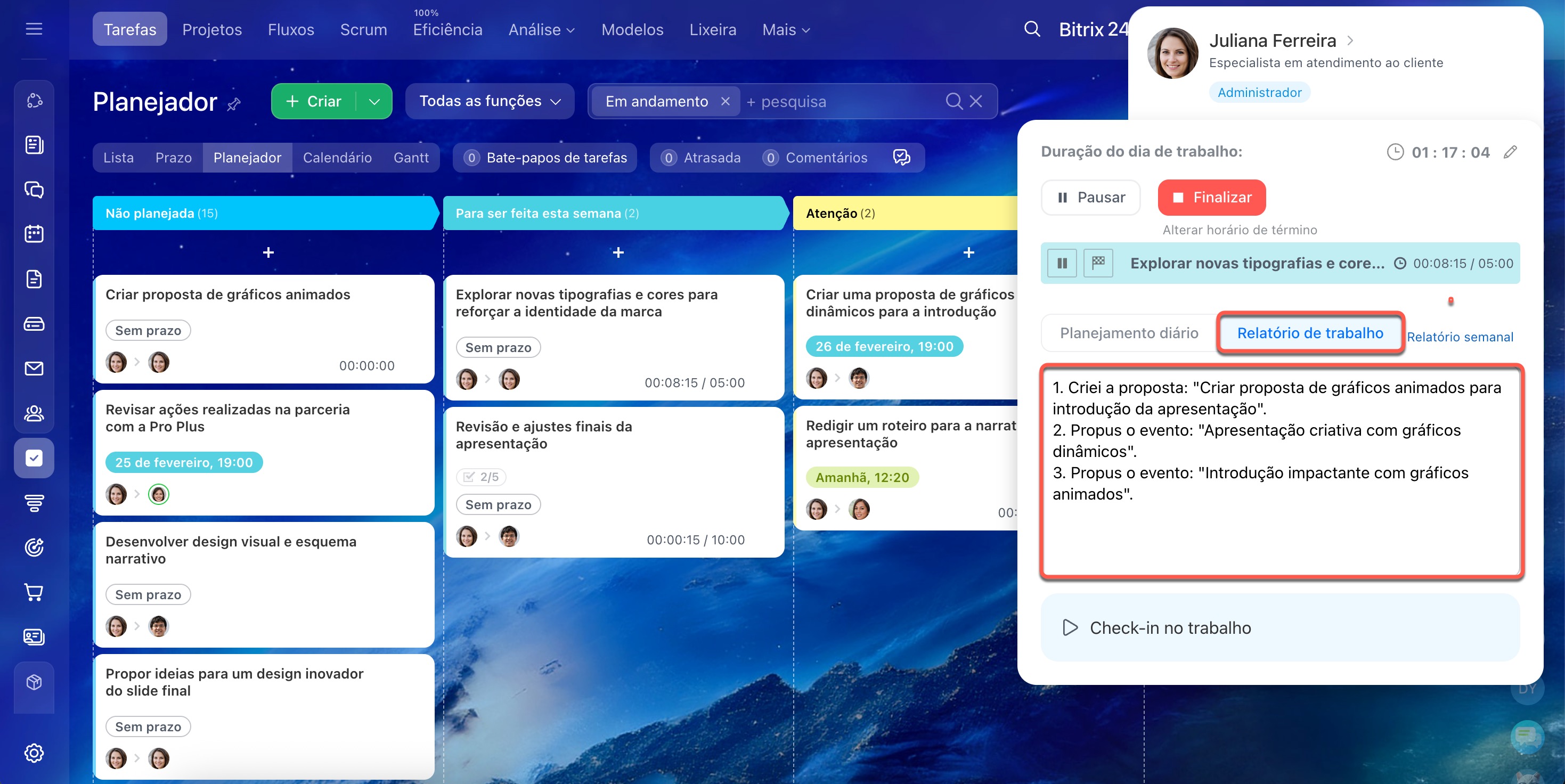Pin the Planejador page with pin icon
Screen dimensions: 1565x784
tap(234, 104)
